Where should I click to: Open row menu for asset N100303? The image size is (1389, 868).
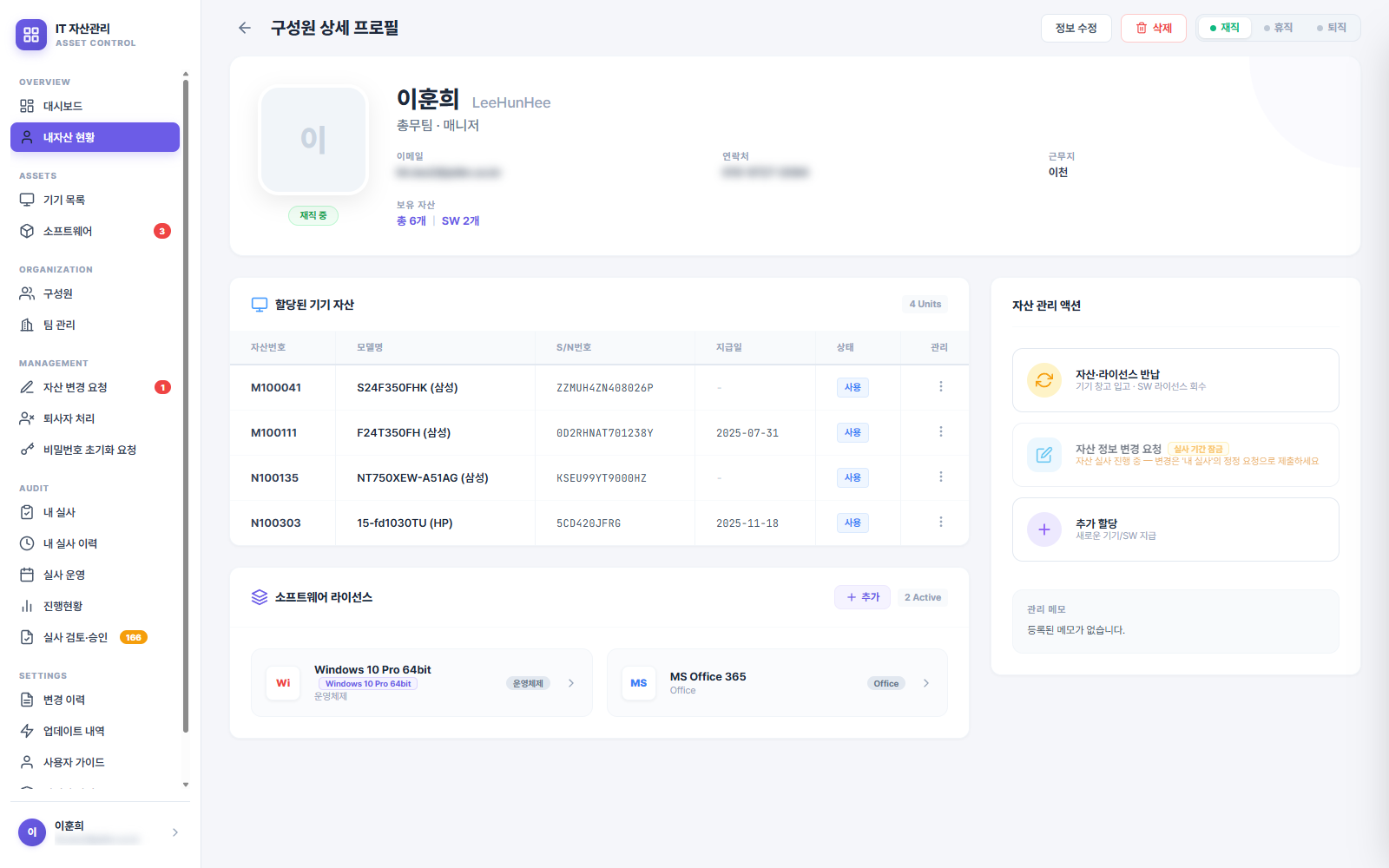[940, 523]
